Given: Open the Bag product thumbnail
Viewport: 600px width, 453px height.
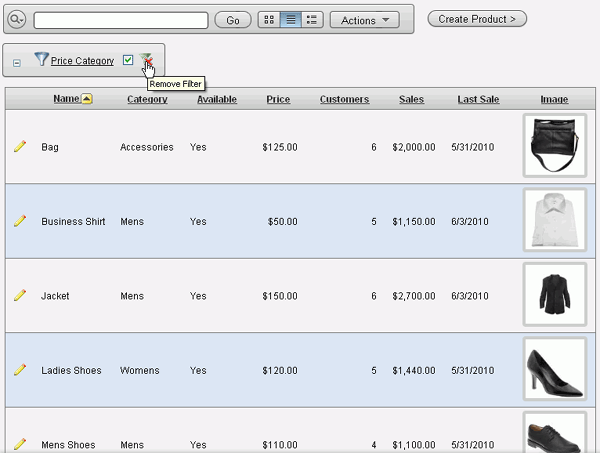Looking at the screenshot, I should (555, 145).
